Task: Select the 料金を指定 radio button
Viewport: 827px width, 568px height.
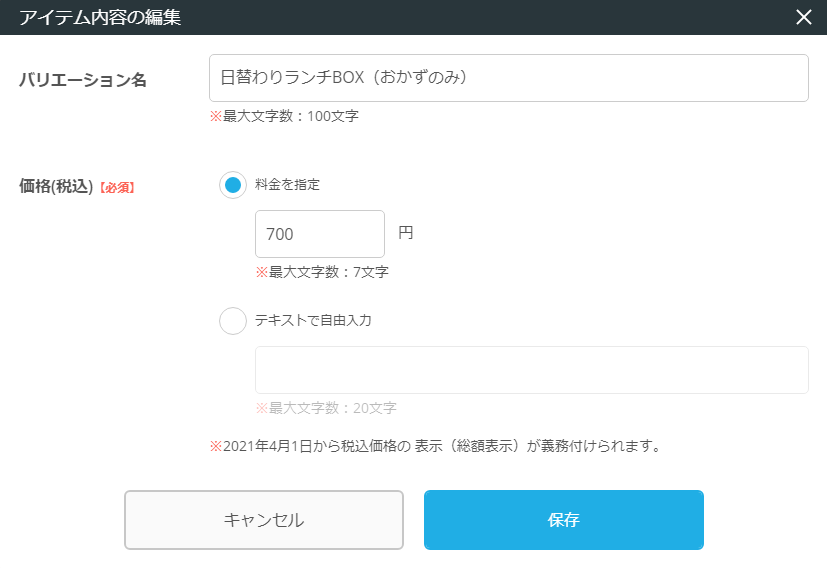Action: 233,185
